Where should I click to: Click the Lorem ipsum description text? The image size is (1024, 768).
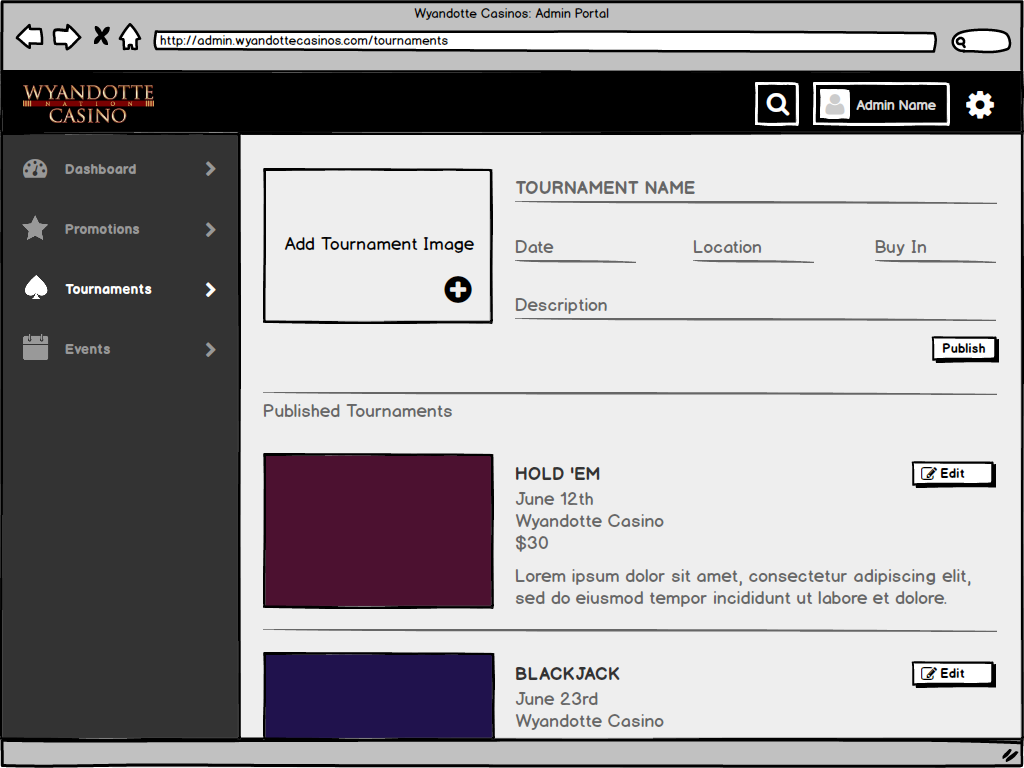click(x=743, y=587)
